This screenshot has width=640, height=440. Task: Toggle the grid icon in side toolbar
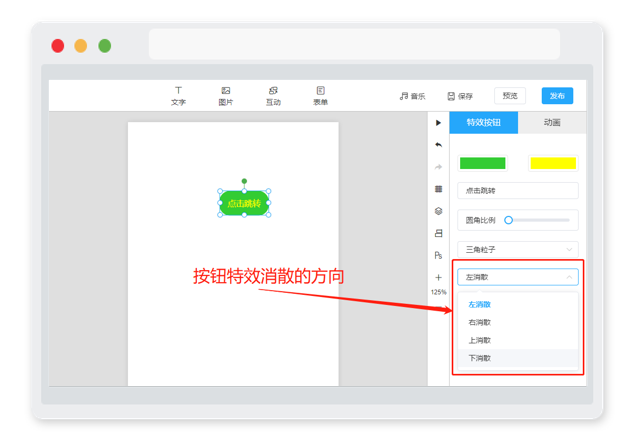tap(438, 189)
